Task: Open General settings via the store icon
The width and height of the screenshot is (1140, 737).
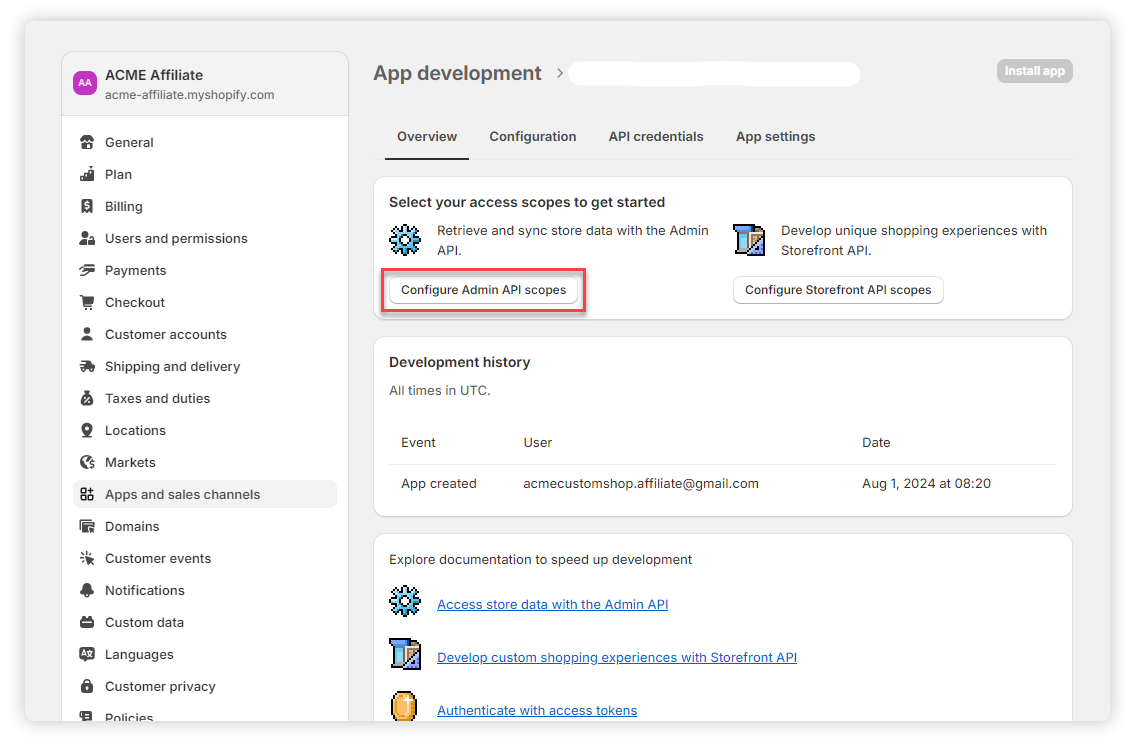Action: coord(87,142)
